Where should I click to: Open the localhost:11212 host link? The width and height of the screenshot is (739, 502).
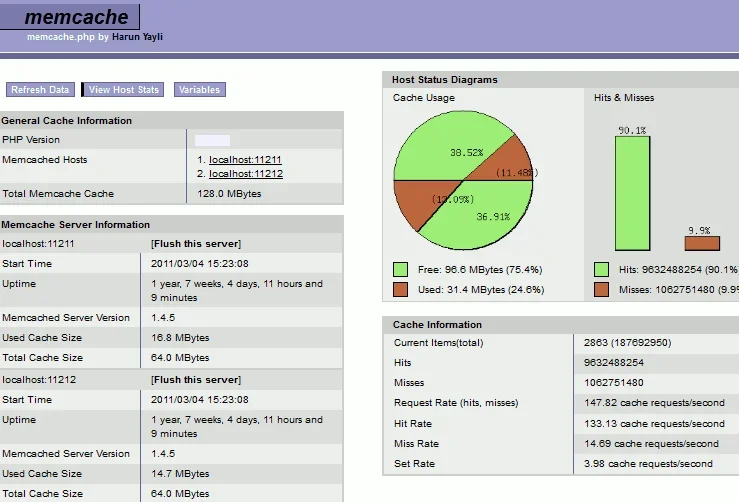coord(246,174)
